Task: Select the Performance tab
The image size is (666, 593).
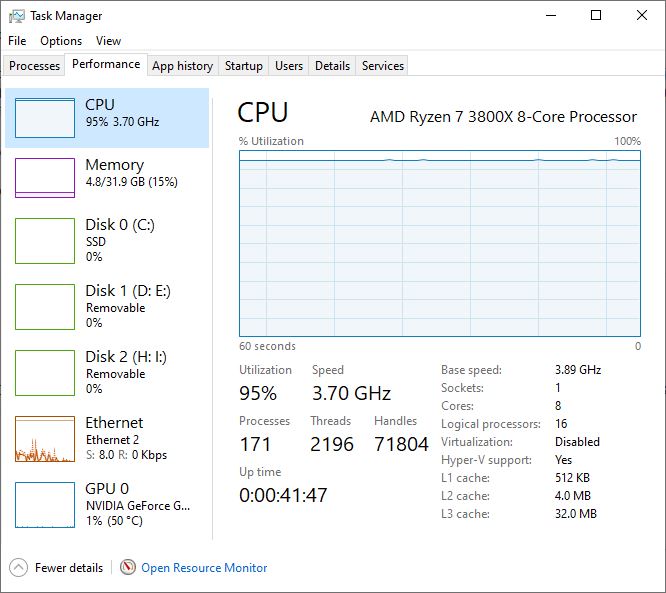Action: 106,64
